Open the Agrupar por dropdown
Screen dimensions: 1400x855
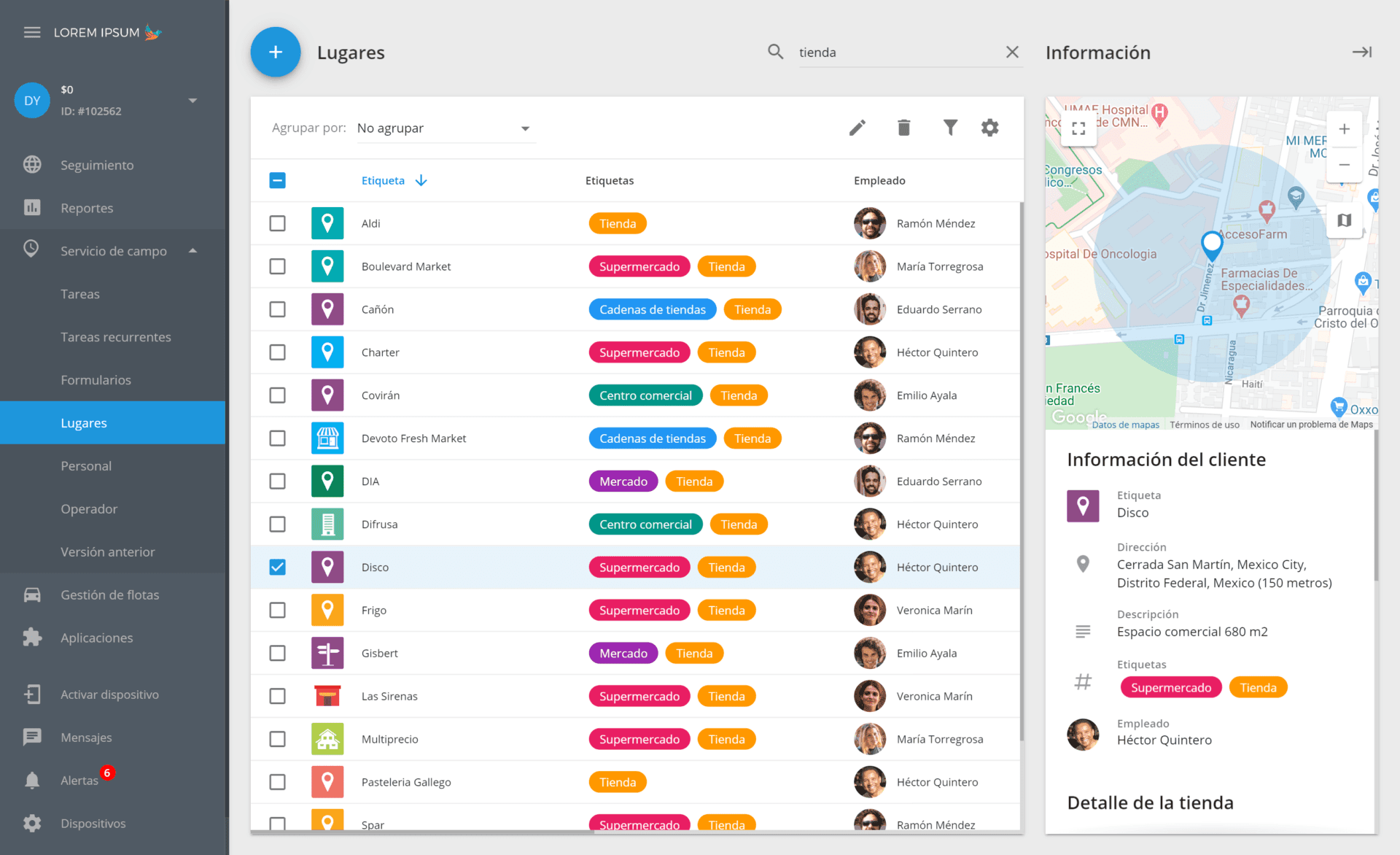click(445, 128)
